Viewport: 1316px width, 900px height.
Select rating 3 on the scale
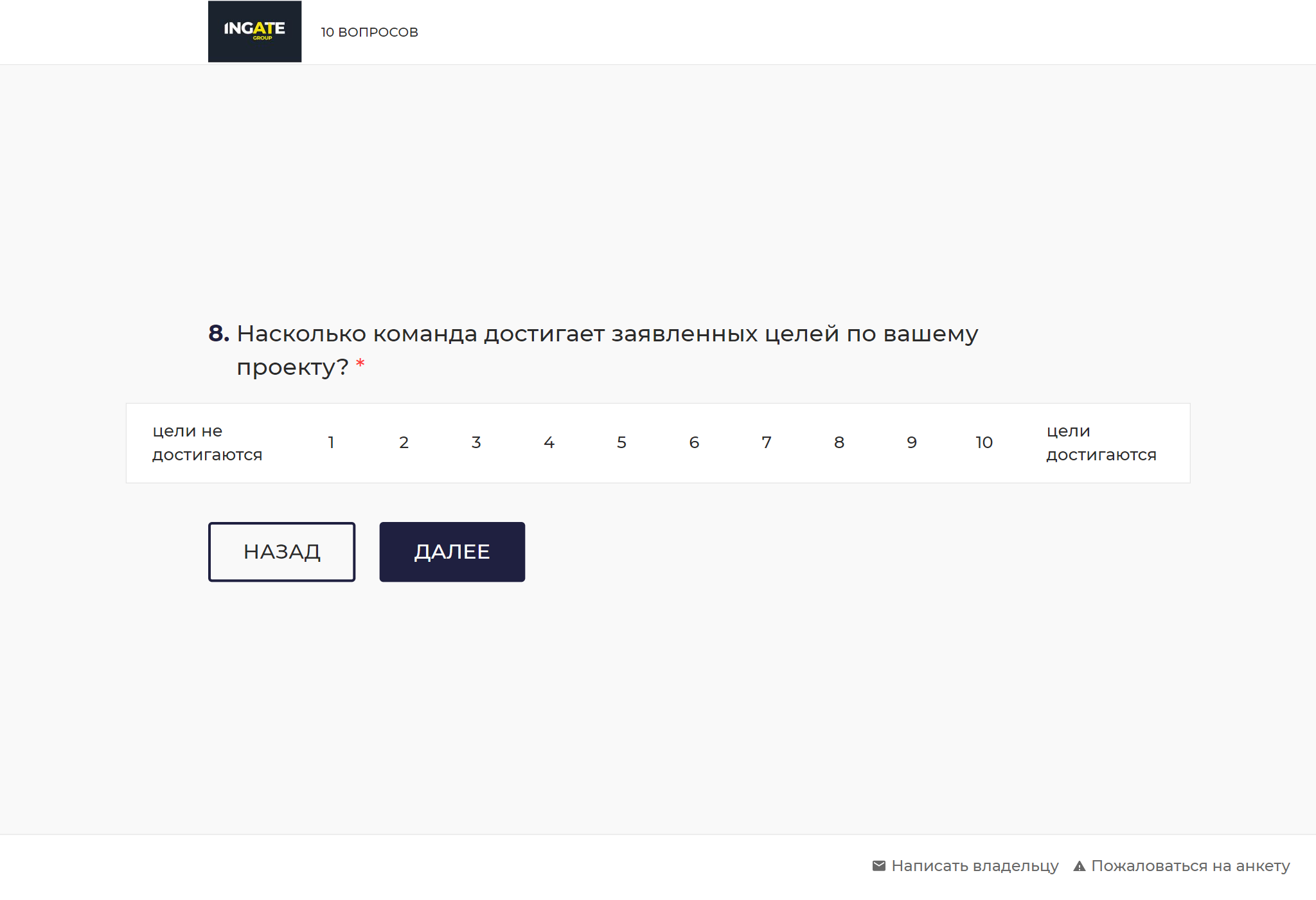pyautogui.click(x=476, y=443)
